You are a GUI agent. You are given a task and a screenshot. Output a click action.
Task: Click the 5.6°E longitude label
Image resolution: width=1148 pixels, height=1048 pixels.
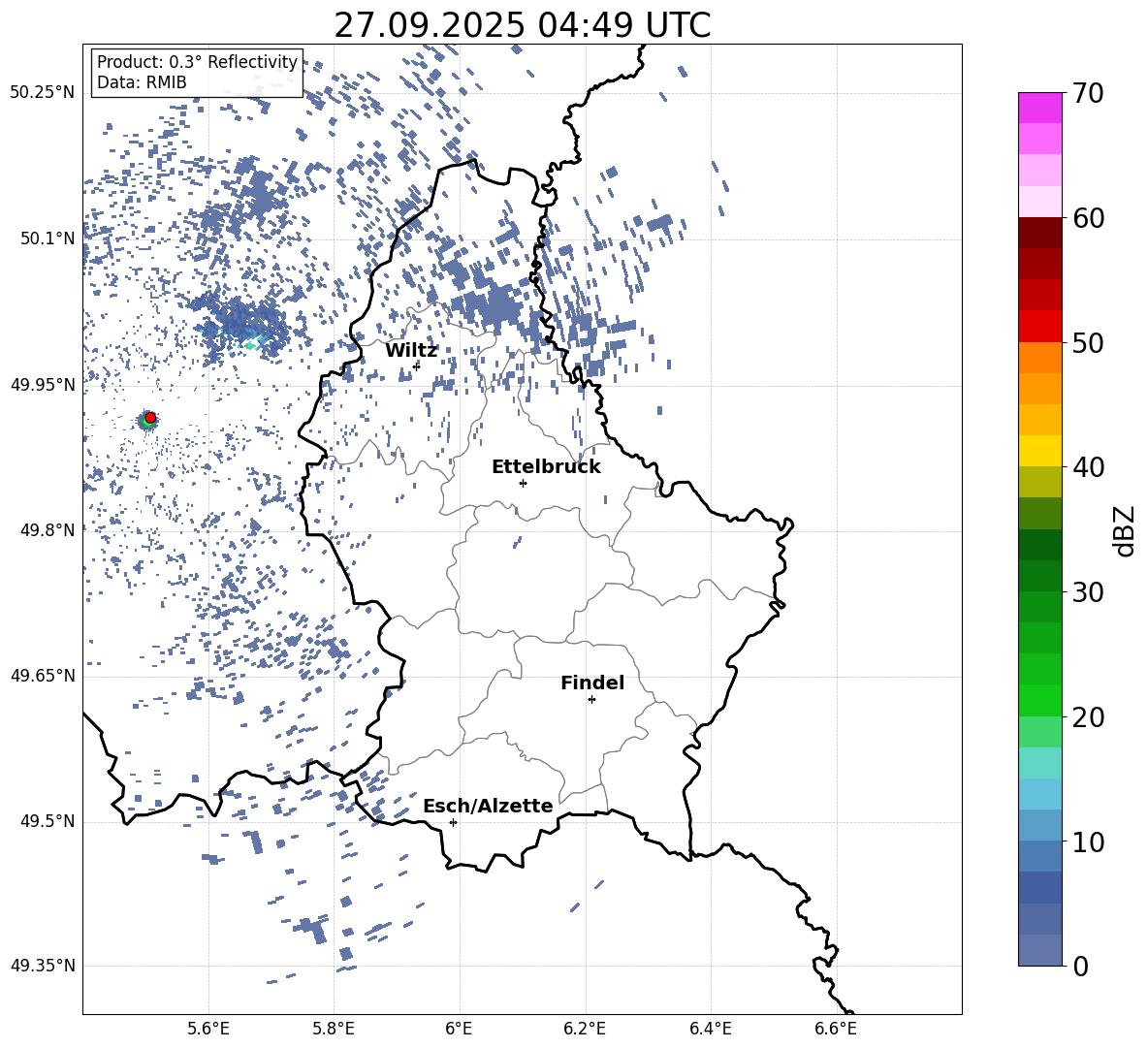click(208, 1029)
